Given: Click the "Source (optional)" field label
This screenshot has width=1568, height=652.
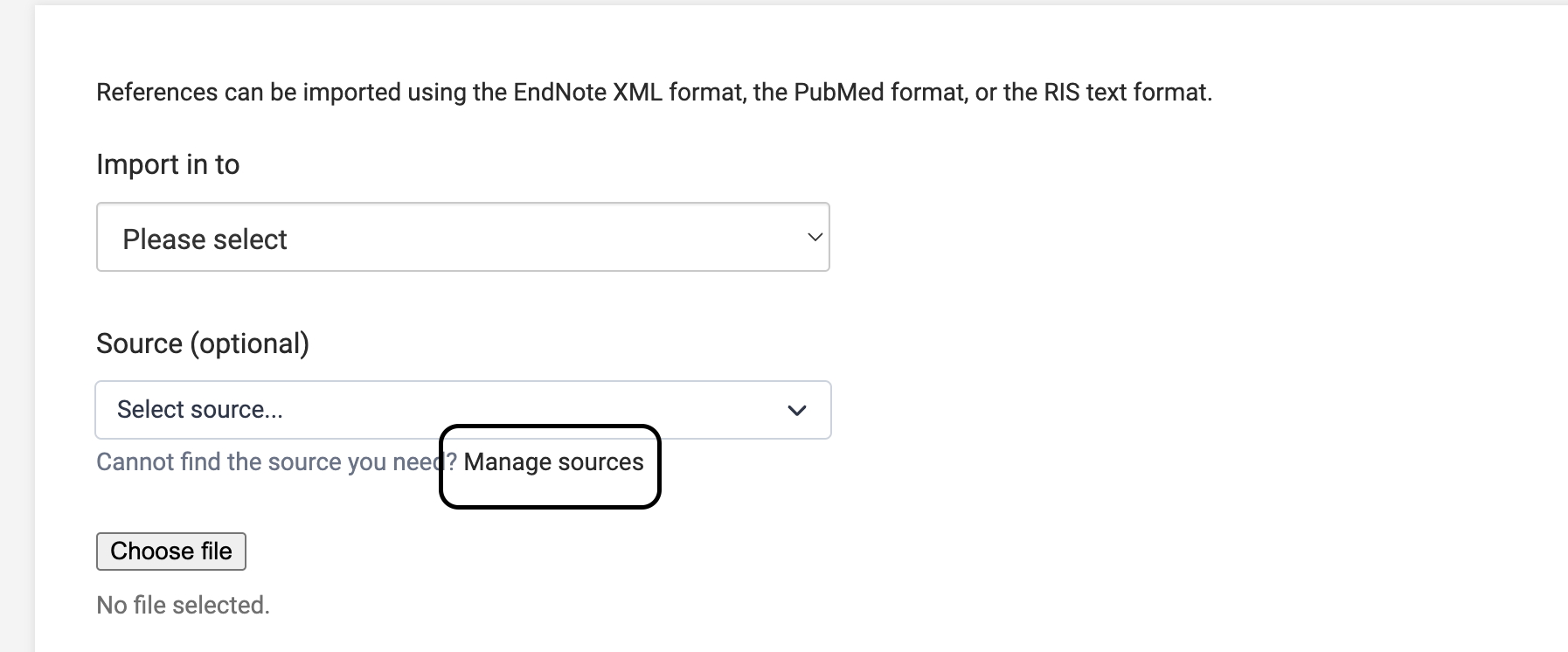Looking at the screenshot, I should tap(203, 343).
